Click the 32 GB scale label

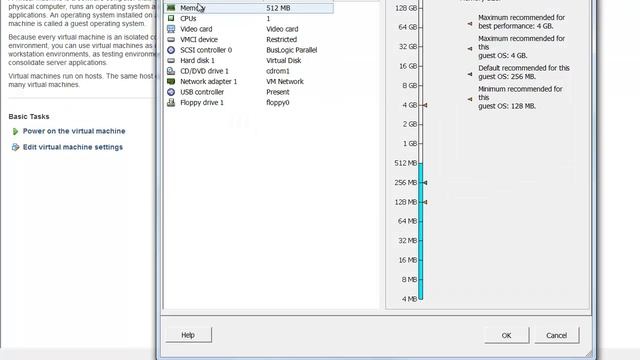click(x=408, y=47)
